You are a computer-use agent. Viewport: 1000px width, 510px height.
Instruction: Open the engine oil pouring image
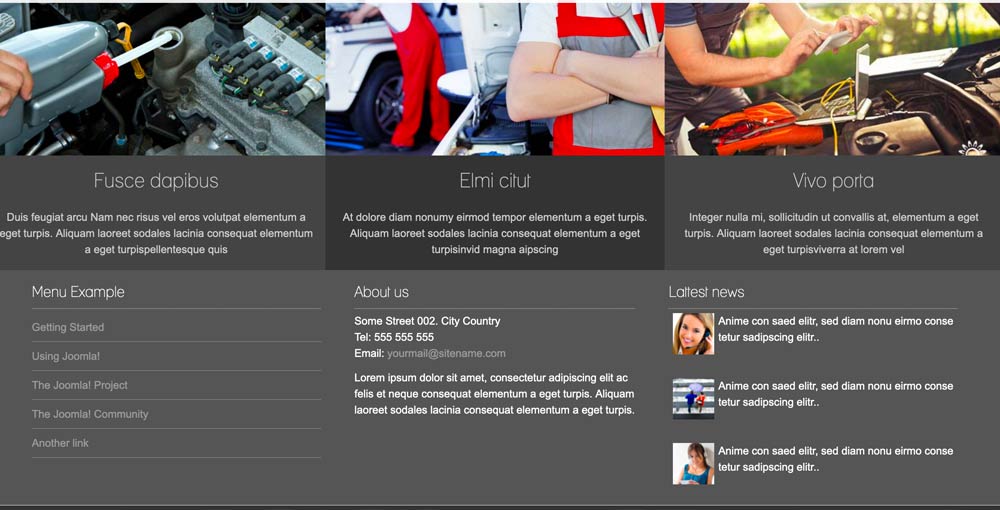(162, 78)
